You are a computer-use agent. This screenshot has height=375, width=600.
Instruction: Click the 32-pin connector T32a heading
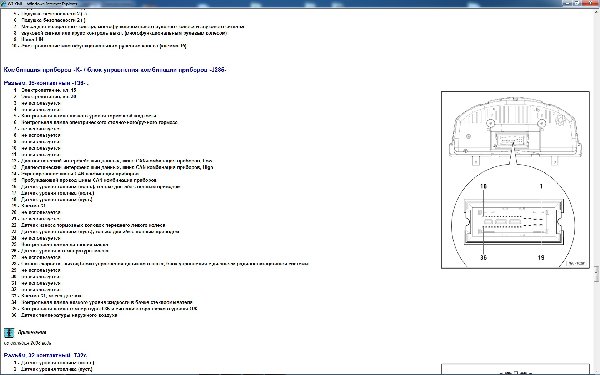click(46, 355)
